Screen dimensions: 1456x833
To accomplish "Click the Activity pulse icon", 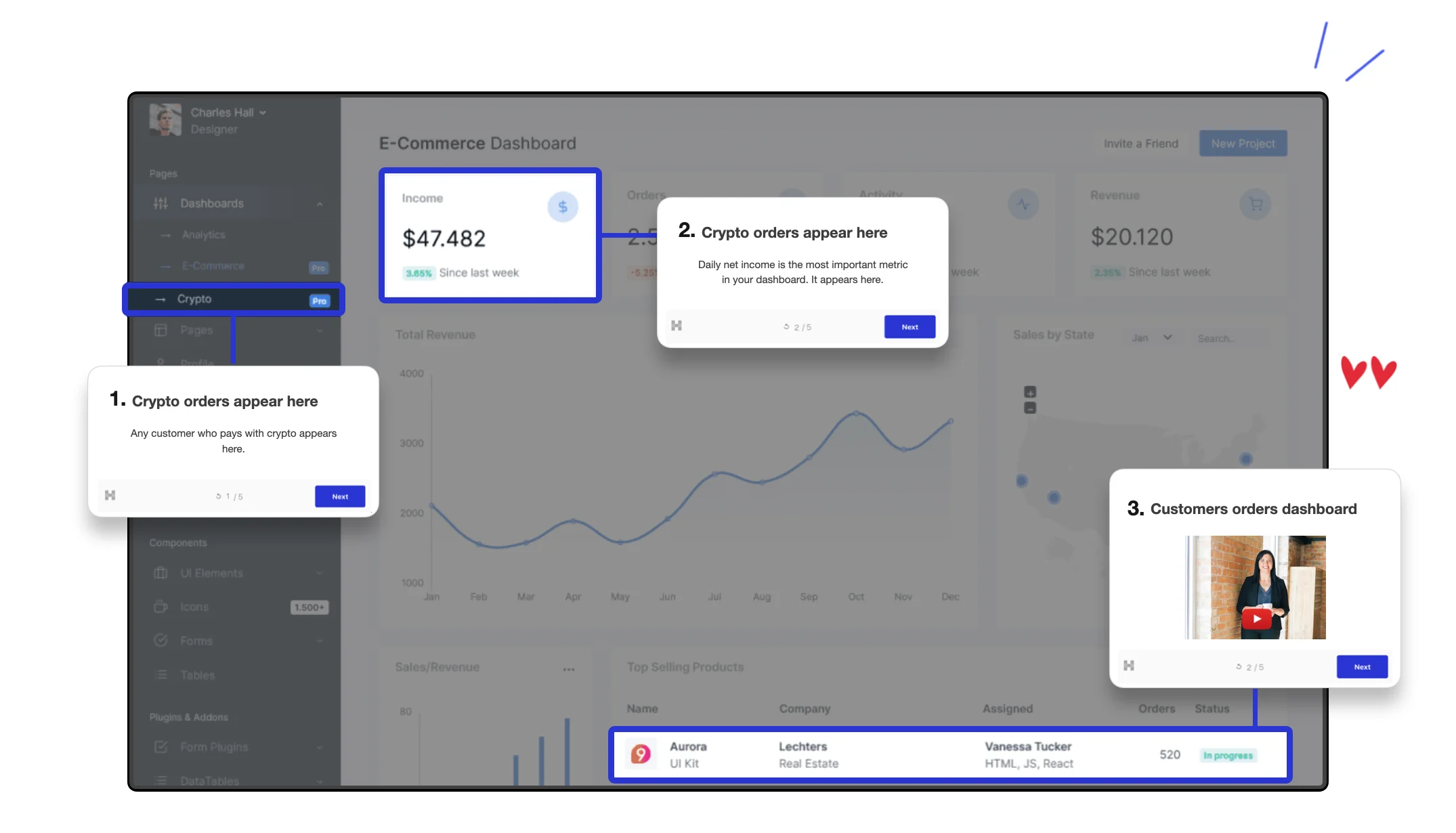I will tap(1023, 204).
